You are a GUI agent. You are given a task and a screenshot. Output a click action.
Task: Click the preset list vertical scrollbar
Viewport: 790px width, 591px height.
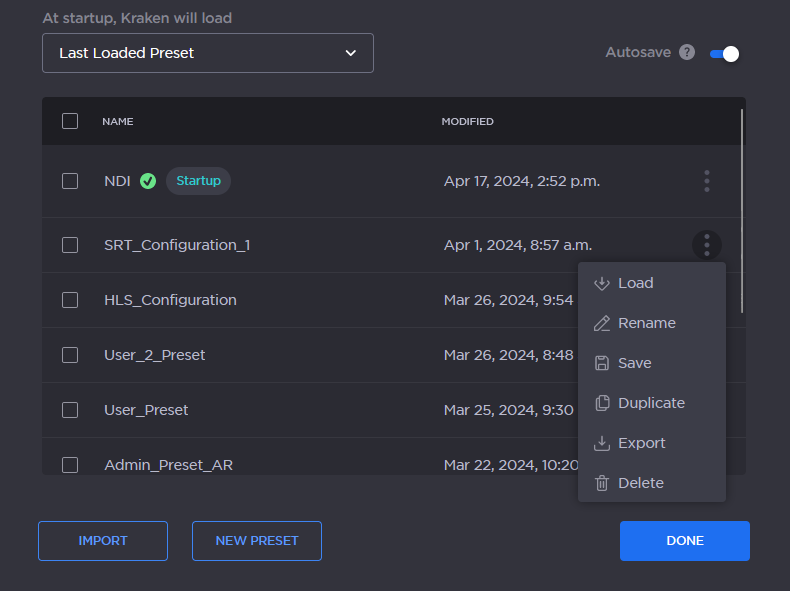point(742,210)
